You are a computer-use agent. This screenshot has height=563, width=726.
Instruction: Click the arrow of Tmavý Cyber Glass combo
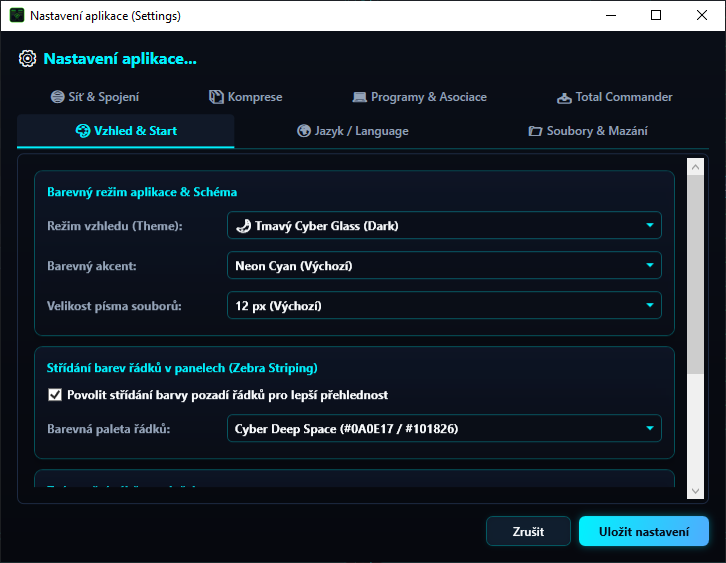(650, 225)
